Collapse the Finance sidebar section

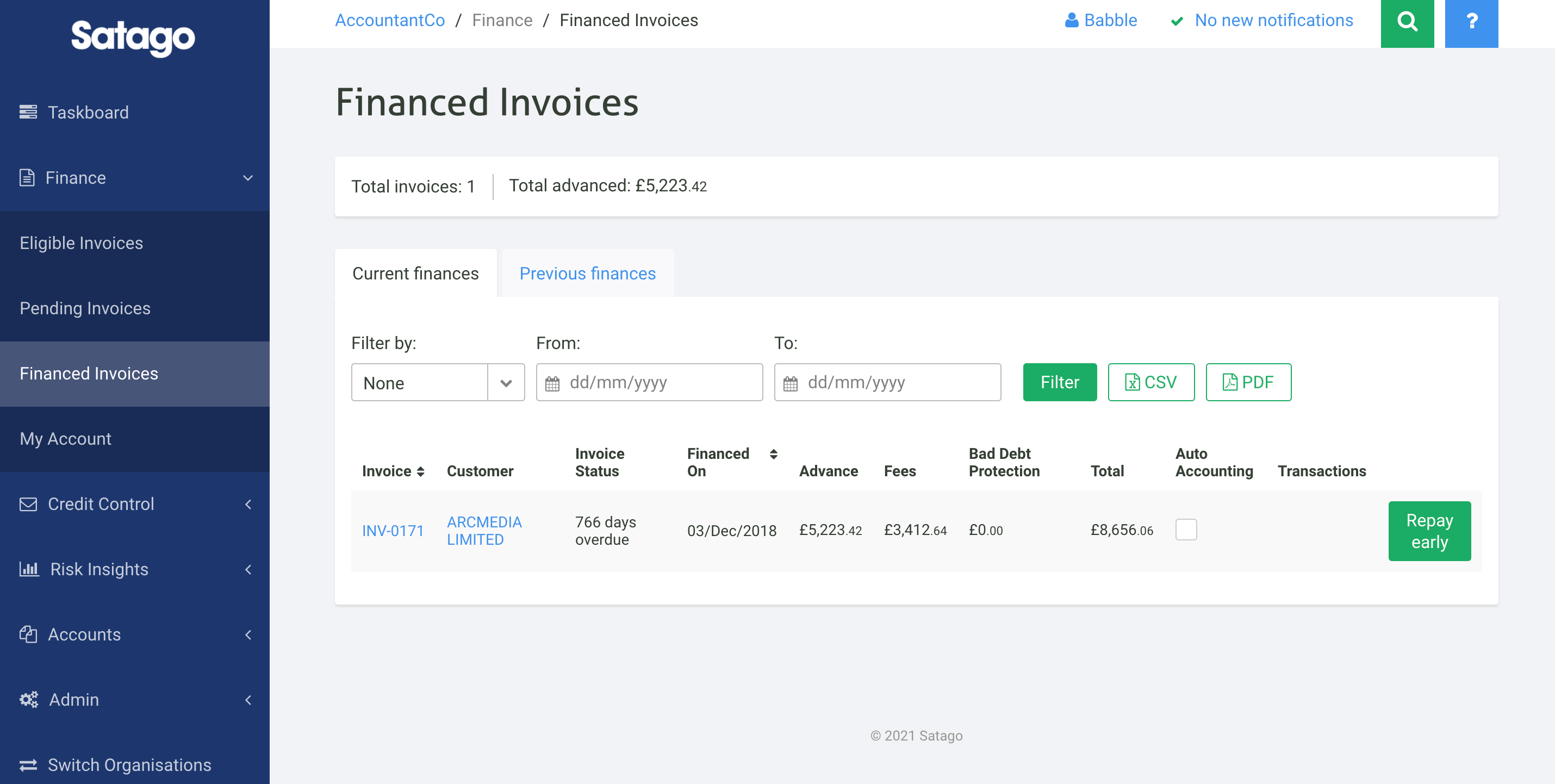click(247, 177)
